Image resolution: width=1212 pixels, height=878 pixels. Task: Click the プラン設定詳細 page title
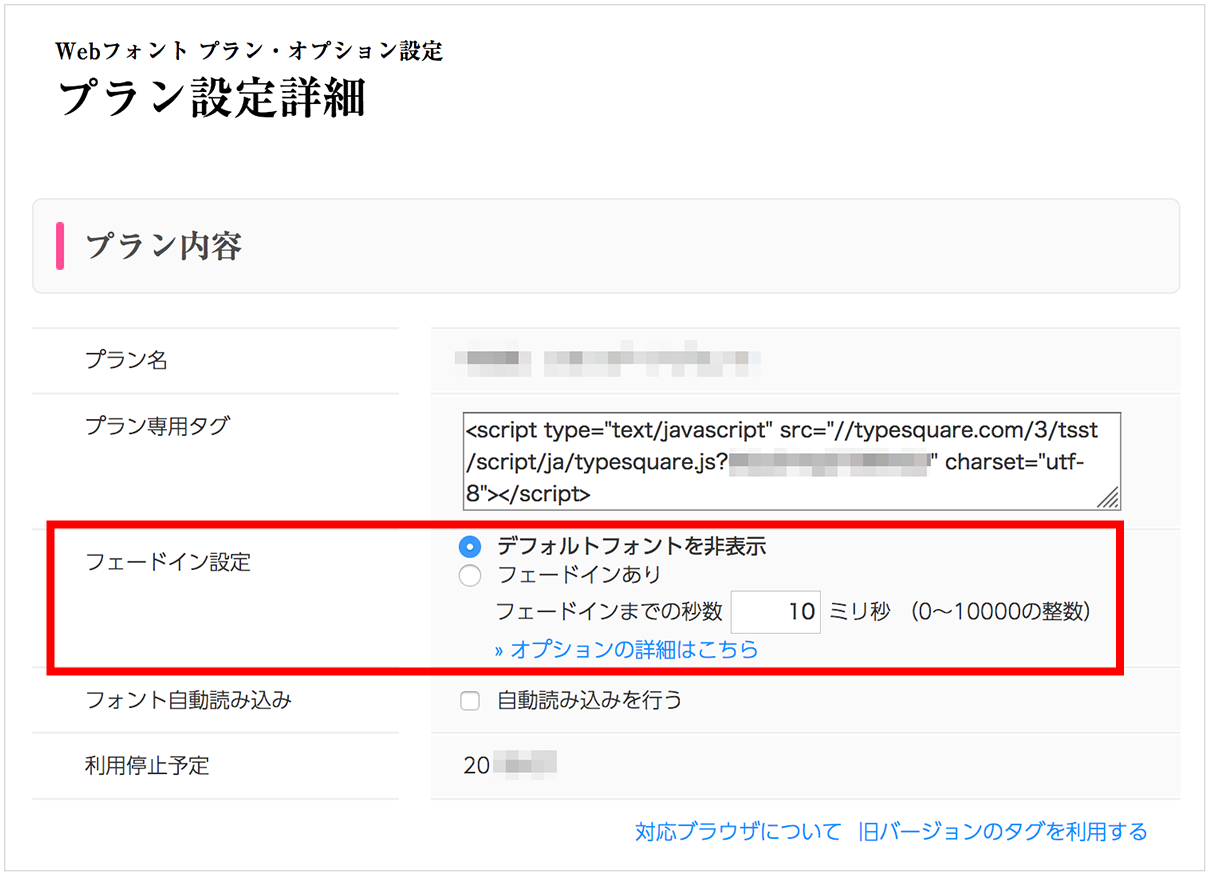(x=212, y=100)
